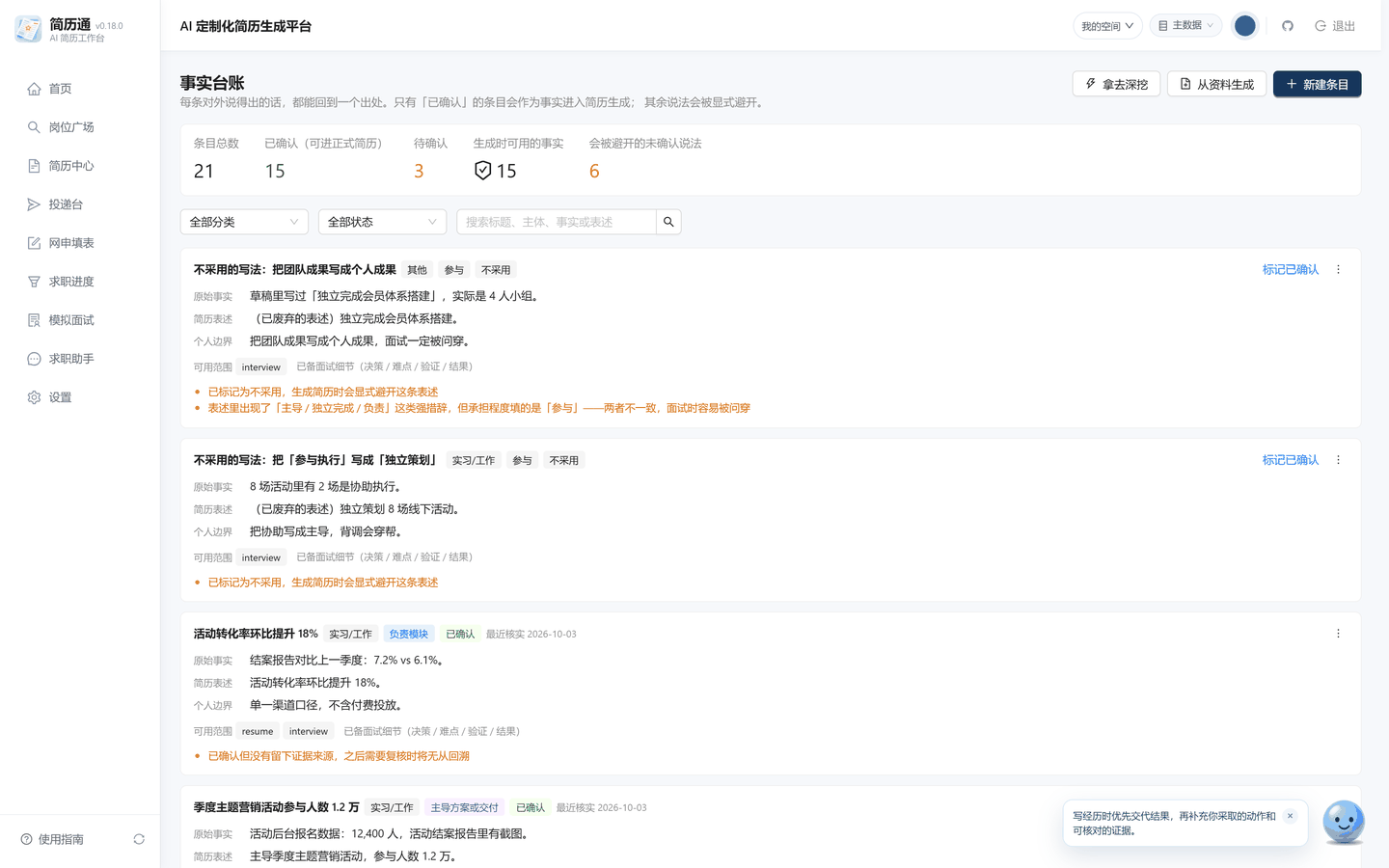
Task: Click the search magnifier button
Action: (x=668, y=222)
